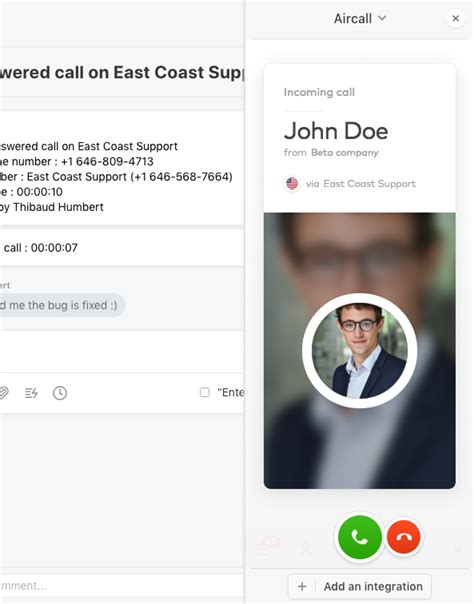Click John Doe's round profile photo

point(359,350)
